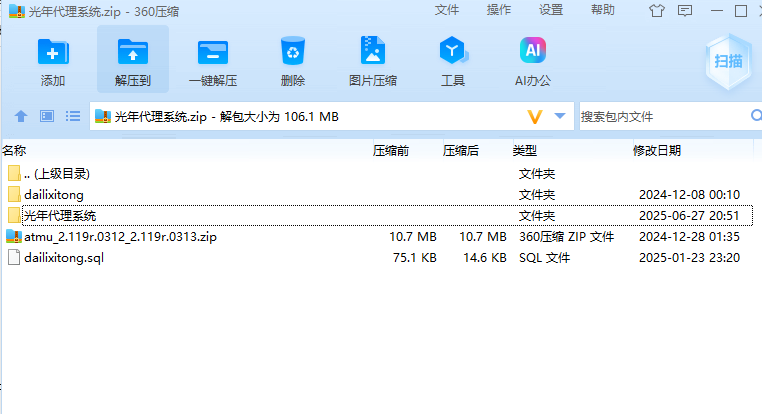Screen dimensions: 762x414
Task: Click the path text 光年代理系统.zip in the address bar
Action: click(160, 117)
